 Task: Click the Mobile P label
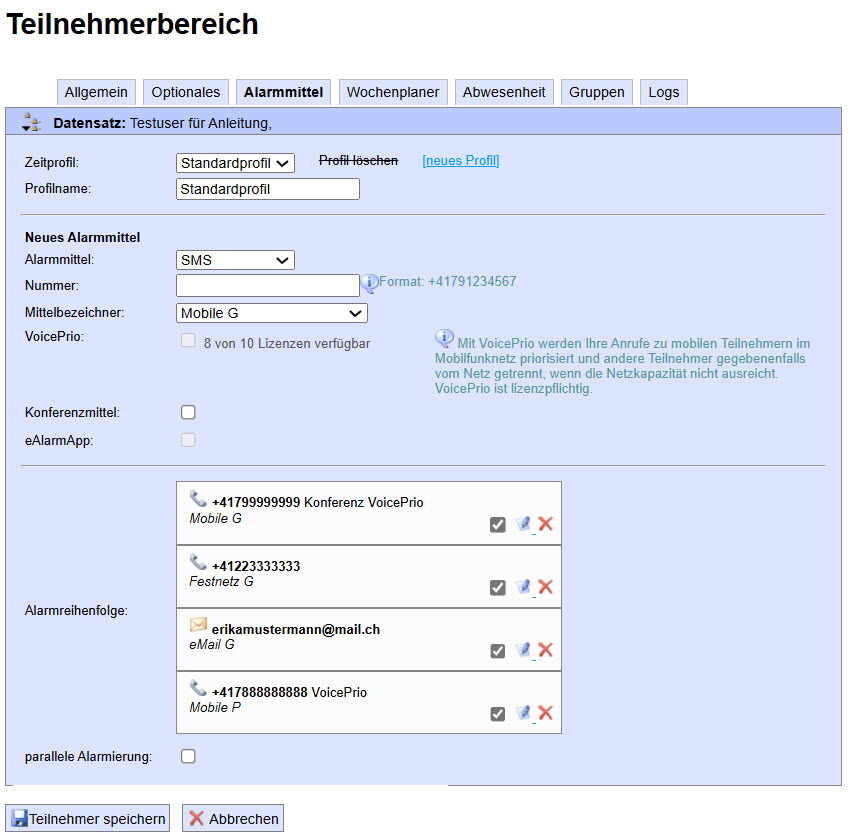215,707
